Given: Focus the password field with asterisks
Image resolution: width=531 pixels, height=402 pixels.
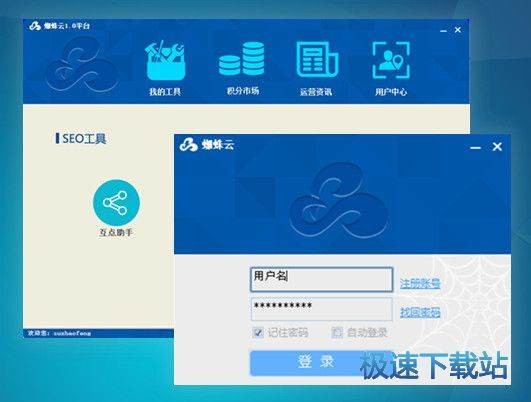Looking at the screenshot, I should point(321,309).
